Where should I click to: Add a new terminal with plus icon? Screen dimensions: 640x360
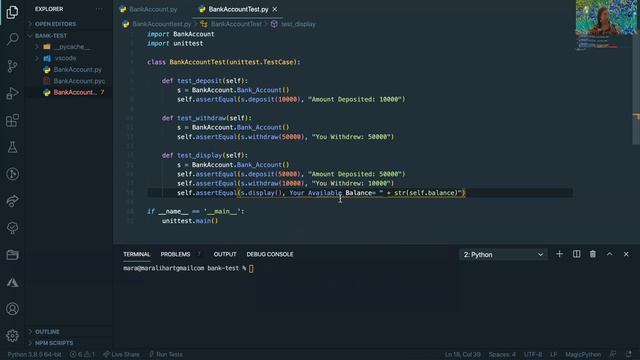559,254
